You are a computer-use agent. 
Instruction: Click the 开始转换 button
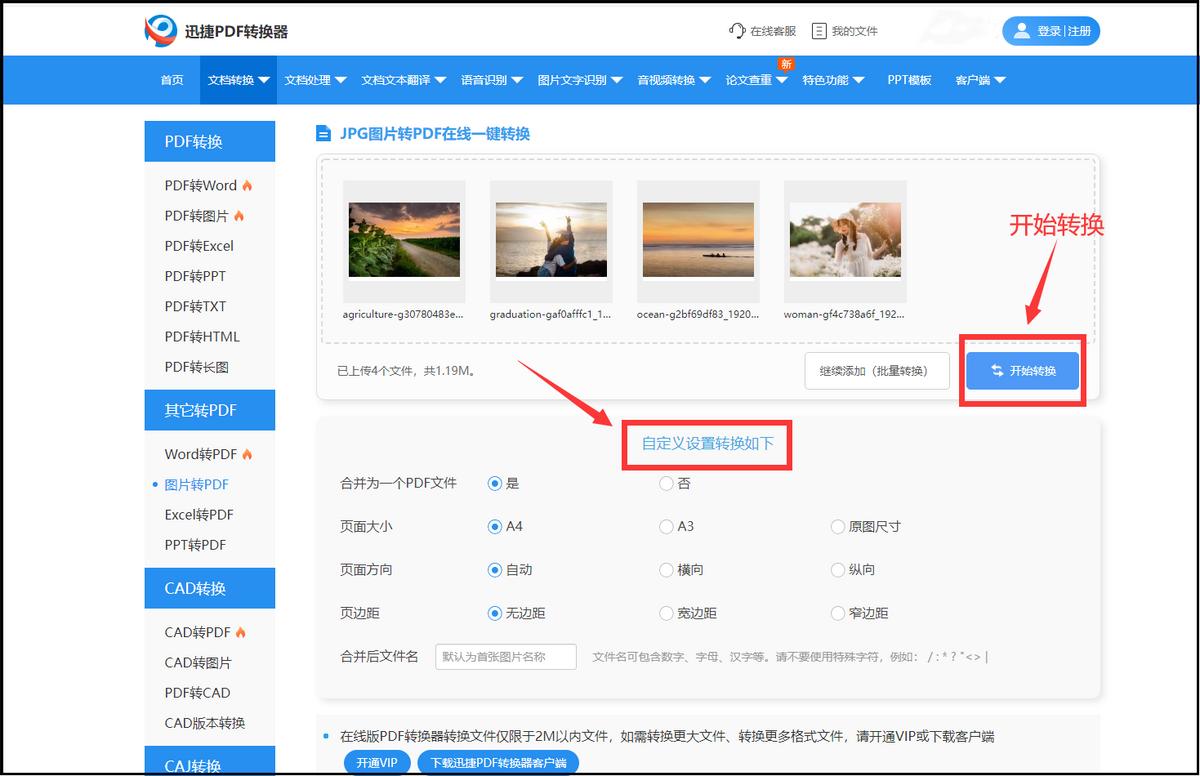[1023, 370]
